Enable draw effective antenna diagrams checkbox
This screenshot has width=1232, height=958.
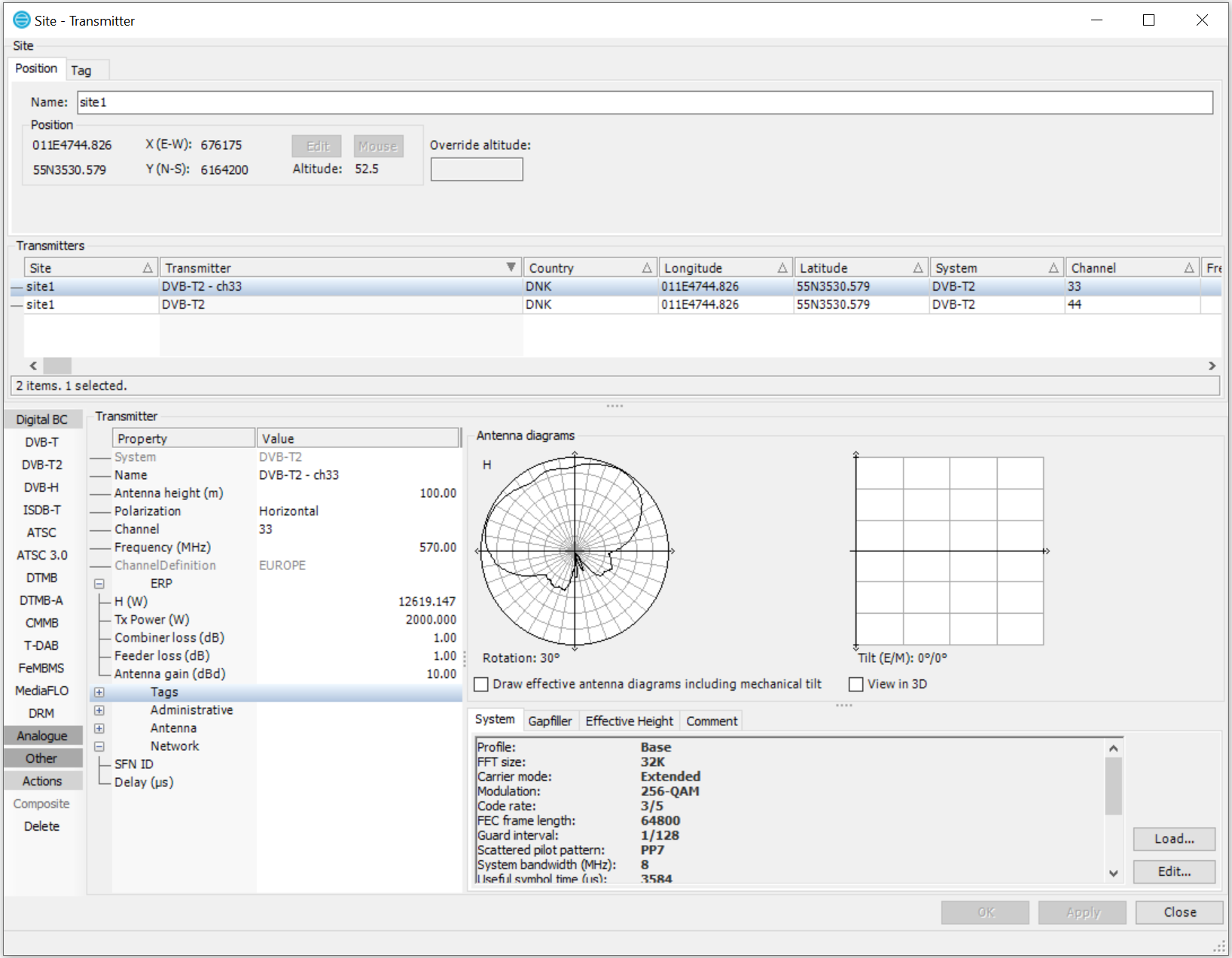(481, 685)
